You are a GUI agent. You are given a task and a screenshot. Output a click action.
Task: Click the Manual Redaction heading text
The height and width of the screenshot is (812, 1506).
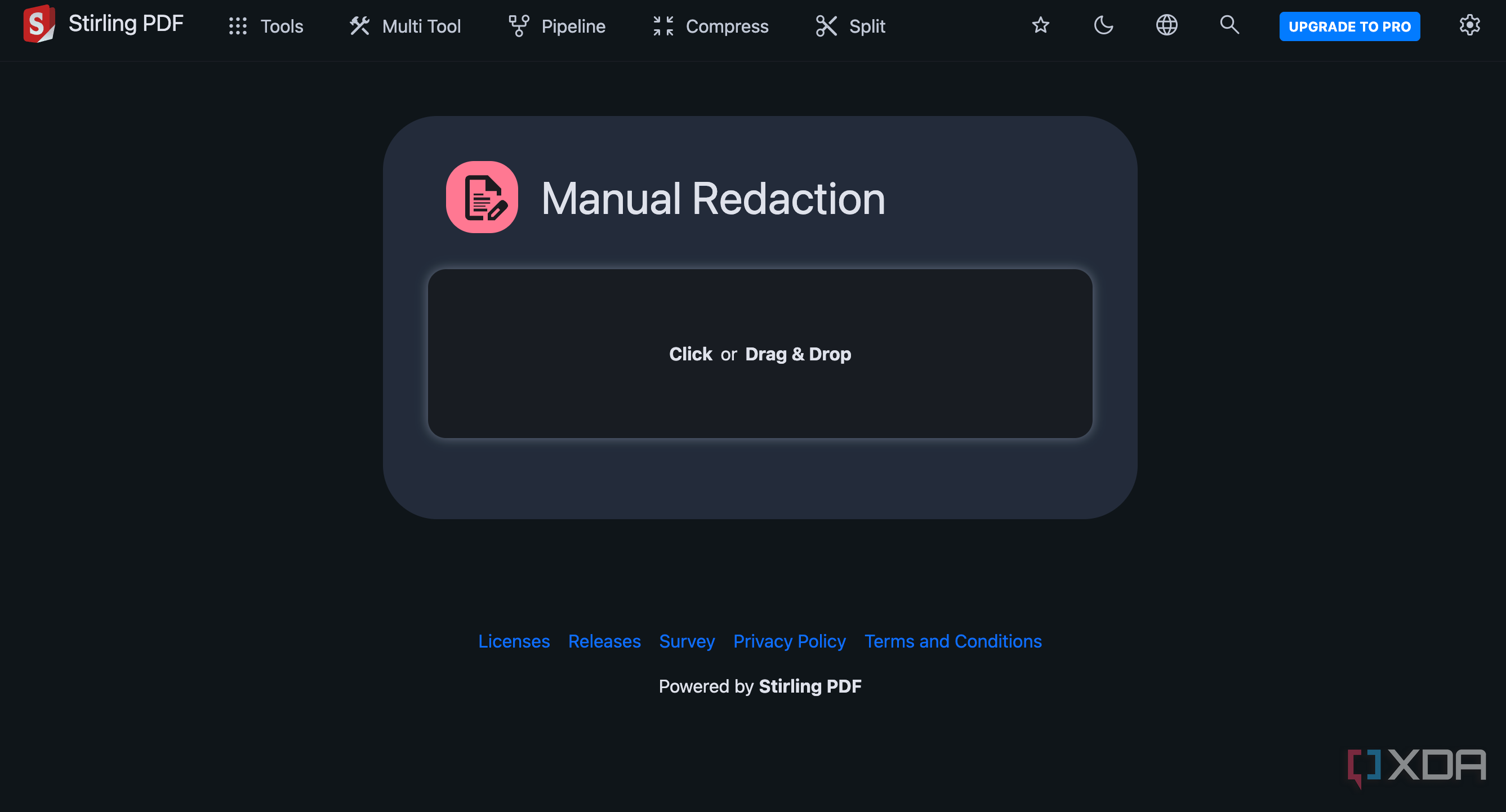tap(713, 199)
